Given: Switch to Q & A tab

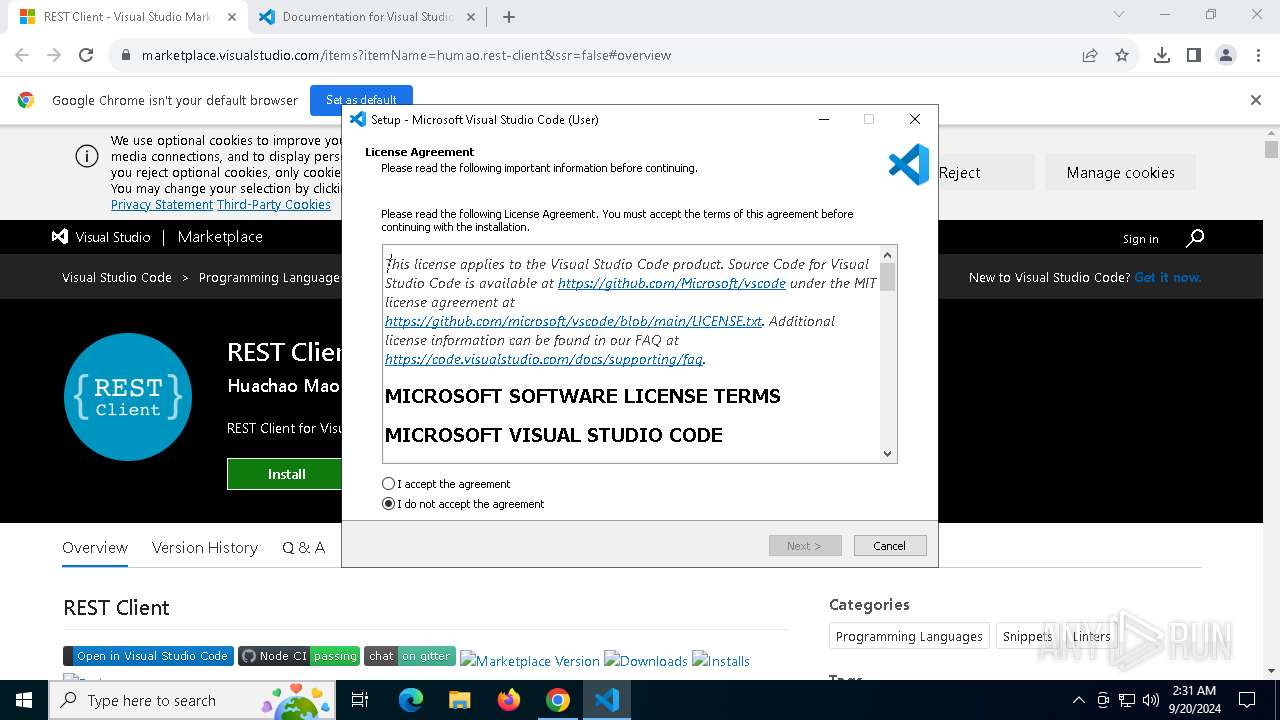Looking at the screenshot, I should pos(303,548).
